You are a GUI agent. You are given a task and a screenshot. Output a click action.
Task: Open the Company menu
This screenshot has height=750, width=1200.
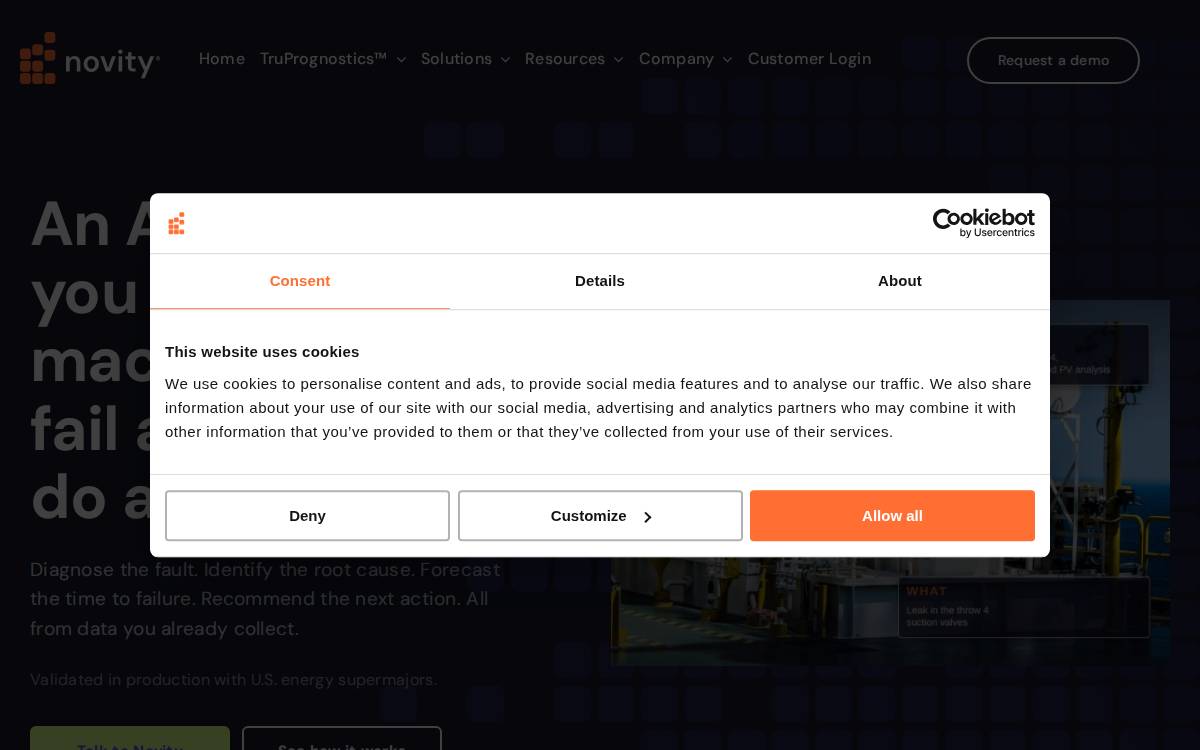pyautogui.click(x=676, y=59)
